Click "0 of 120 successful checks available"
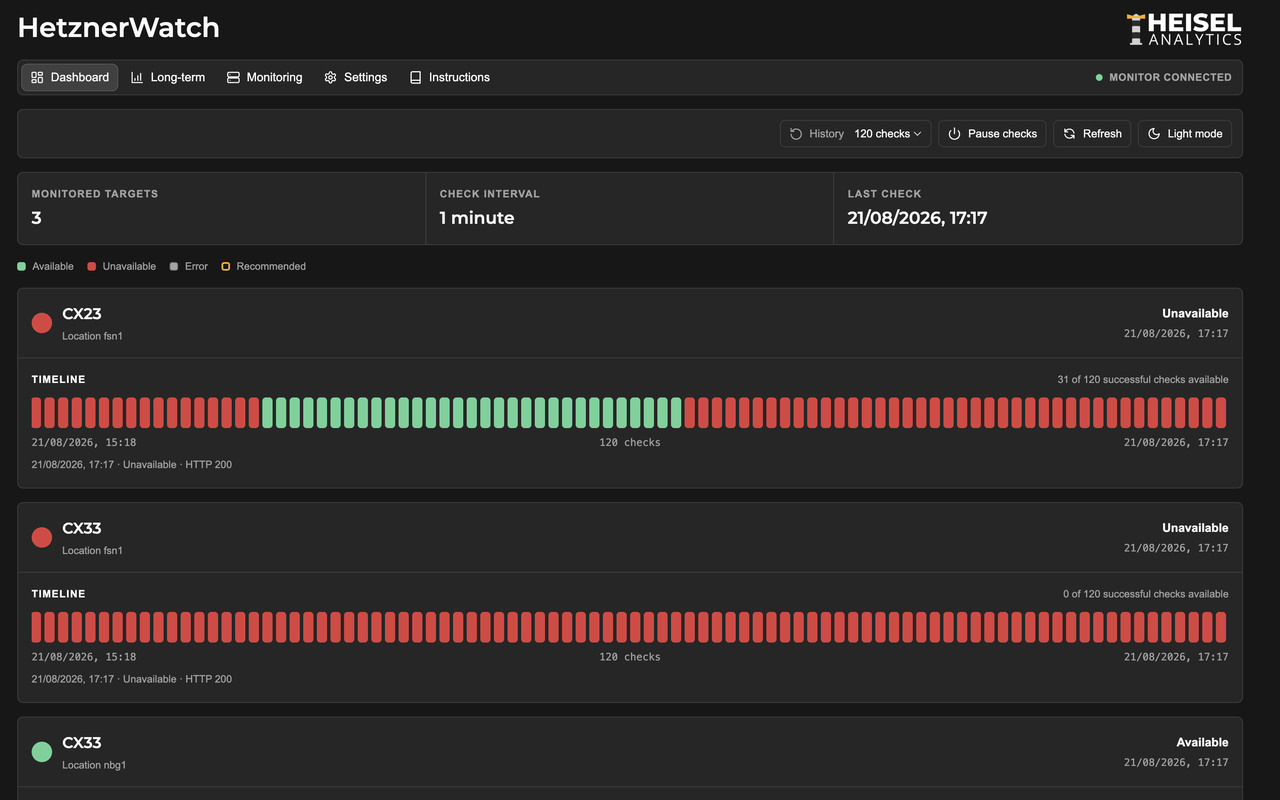 (x=1146, y=594)
